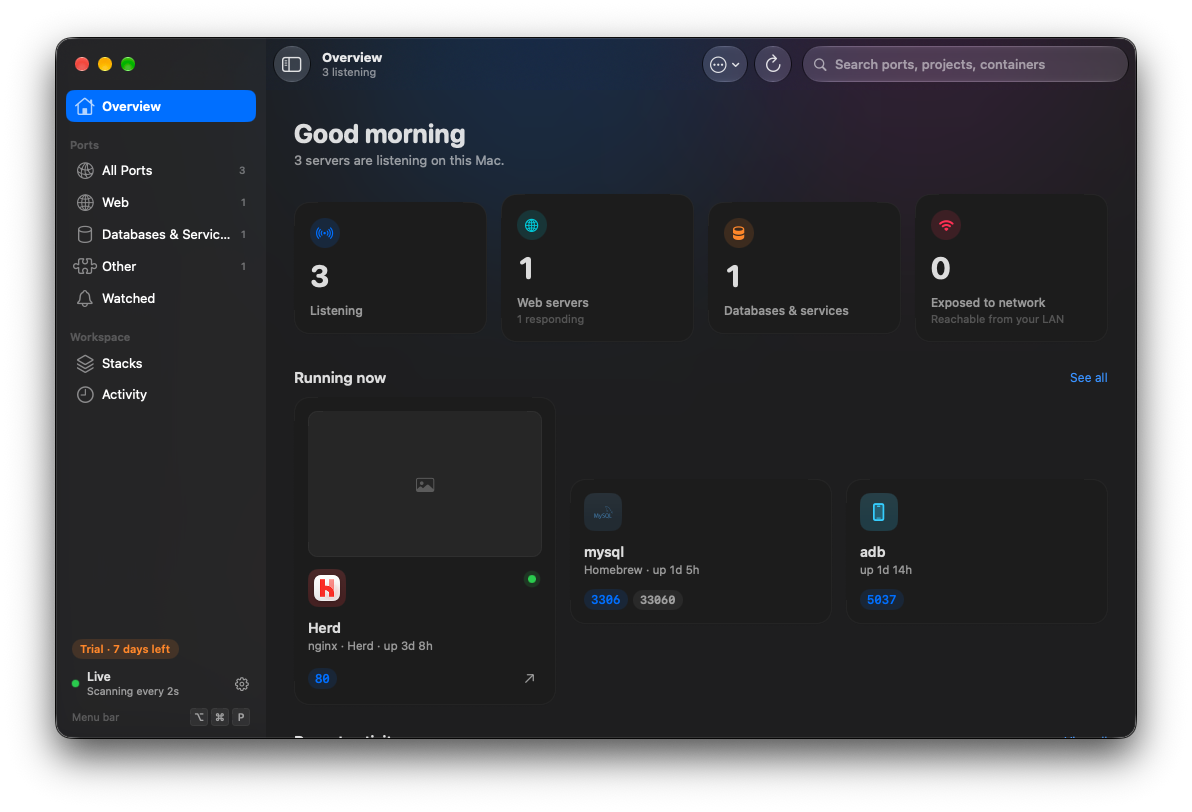The height and width of the screenshot is (812, 1192).
Task: Open the Databases & services stat card
Action: pos(804,268)
